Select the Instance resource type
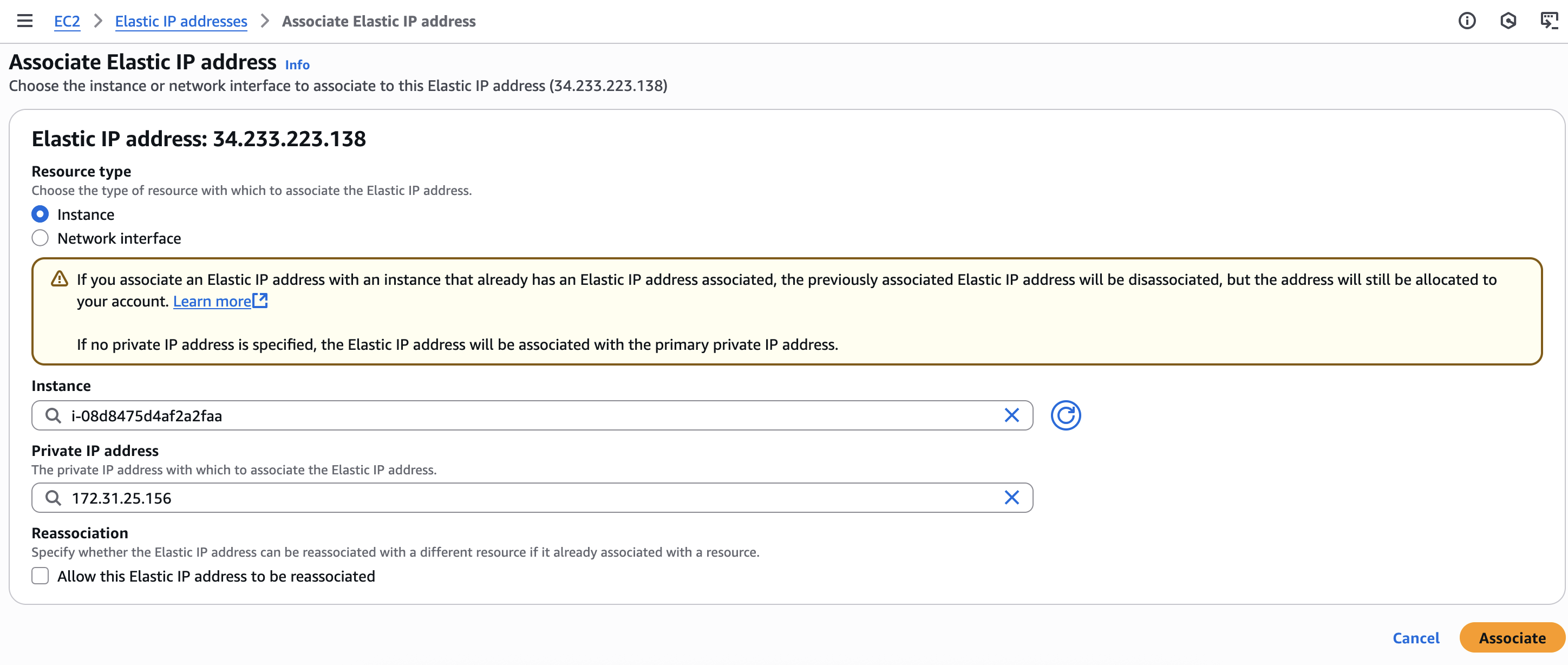 coord(40,214)
